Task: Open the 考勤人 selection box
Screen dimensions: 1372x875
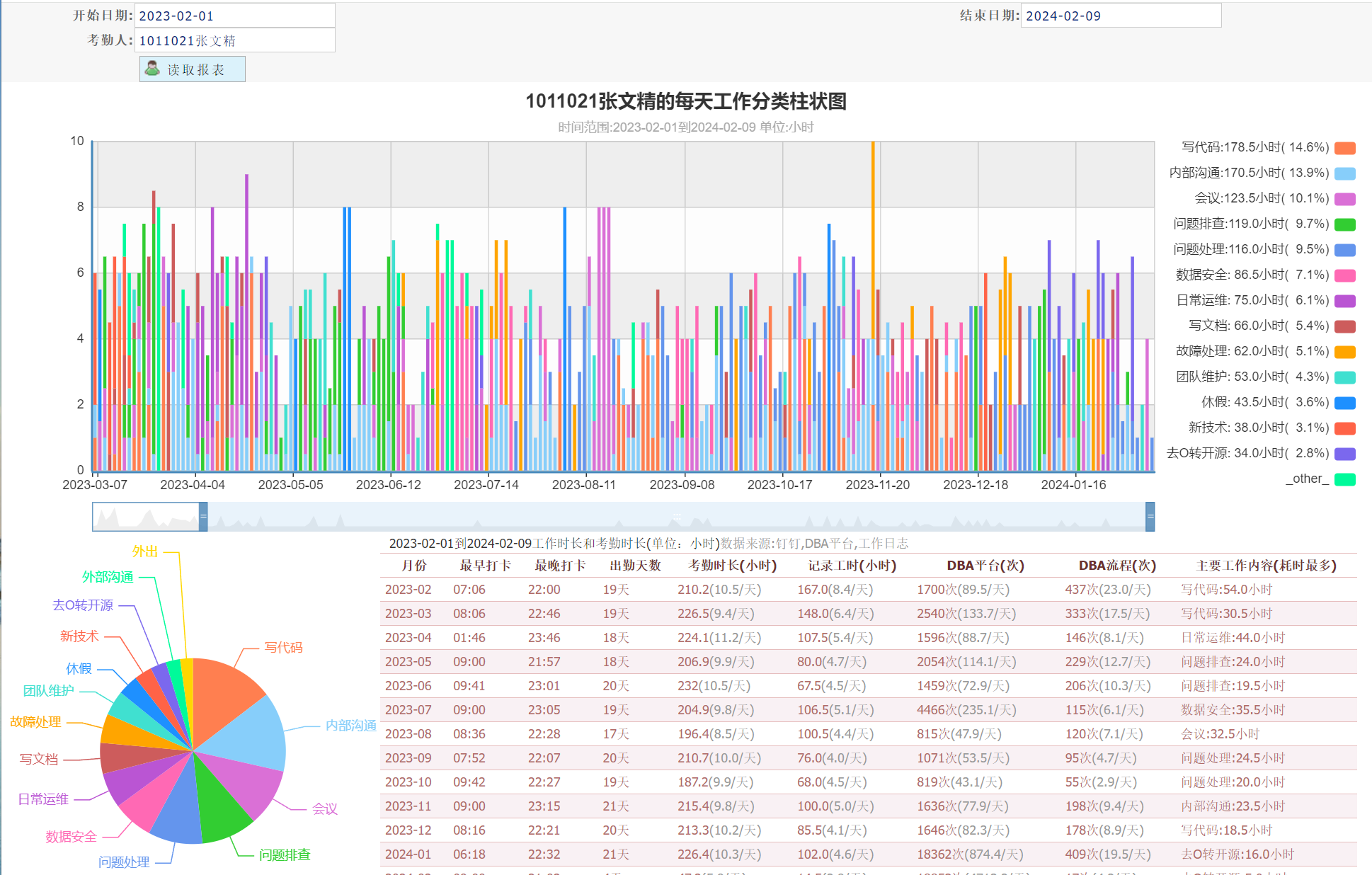Action: [x=234, y=40]
